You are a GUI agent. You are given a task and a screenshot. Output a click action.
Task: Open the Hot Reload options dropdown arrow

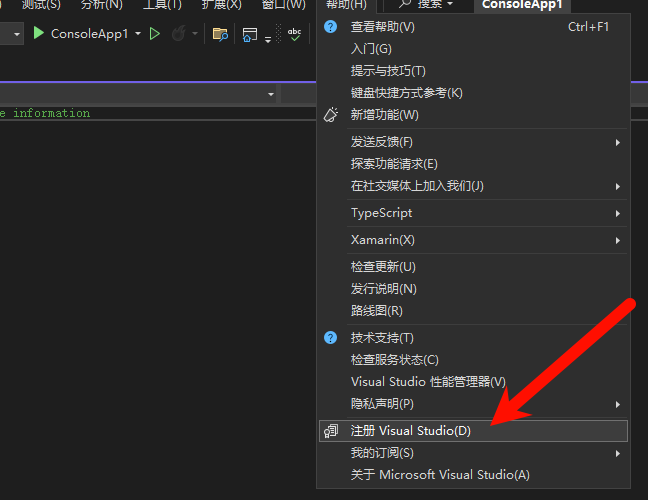pos(195,33)
